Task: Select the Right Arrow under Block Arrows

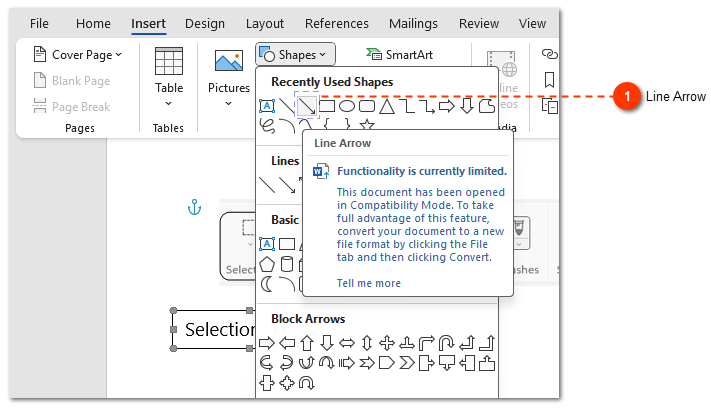Action: tap(267, 343)
